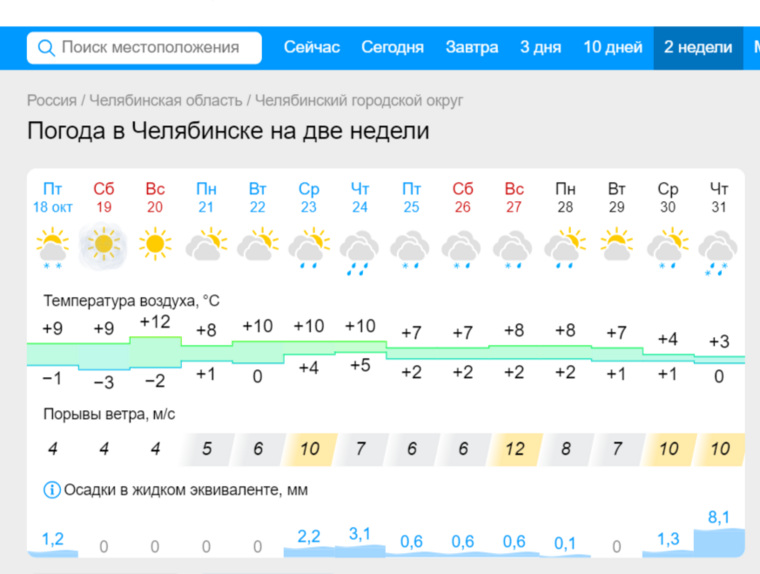
Task: Click the +12 maximum temperature value
Action: (155, 322)
